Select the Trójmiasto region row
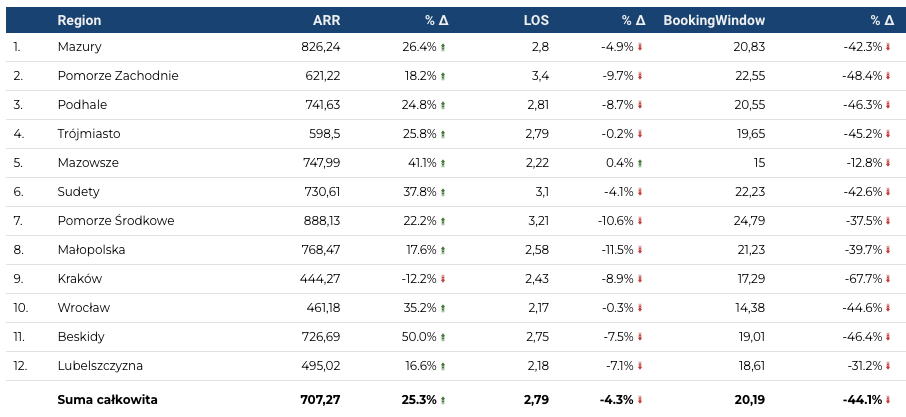Screen dimensions: 906x417 click(x=89, y=134)
